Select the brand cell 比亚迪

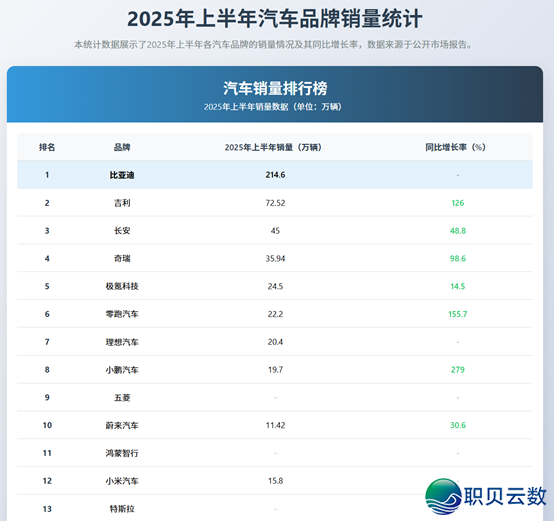122,175
